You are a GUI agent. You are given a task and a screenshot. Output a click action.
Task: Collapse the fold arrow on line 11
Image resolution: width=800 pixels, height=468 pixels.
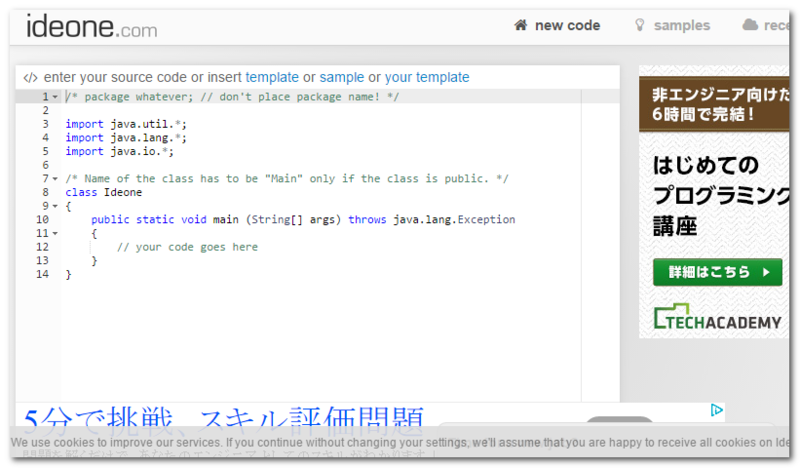[55, 233]
